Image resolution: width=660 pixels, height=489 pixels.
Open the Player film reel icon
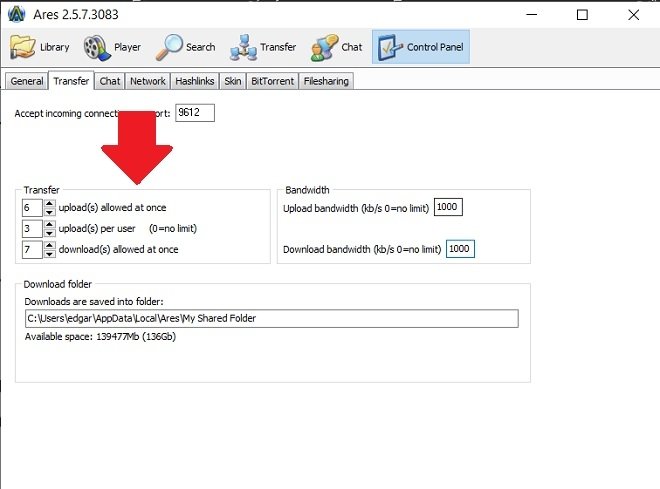pos(97,48)
